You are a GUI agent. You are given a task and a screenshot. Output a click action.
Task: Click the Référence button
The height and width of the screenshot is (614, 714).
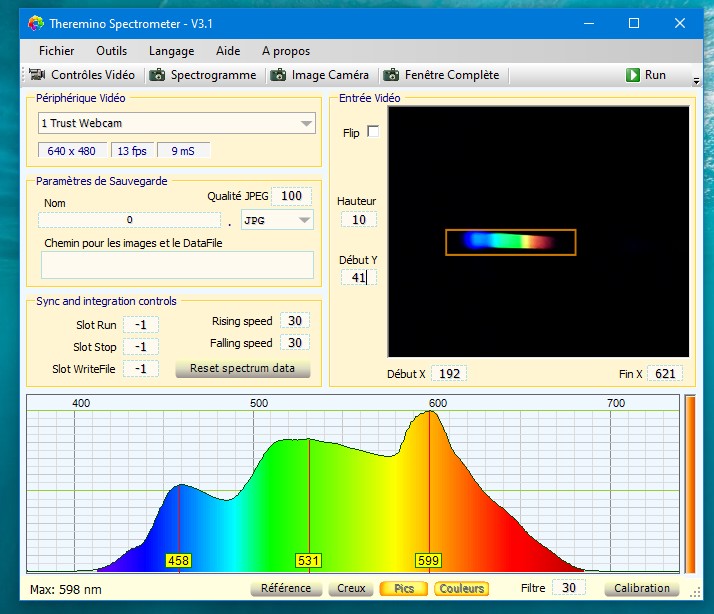(286, 588)
